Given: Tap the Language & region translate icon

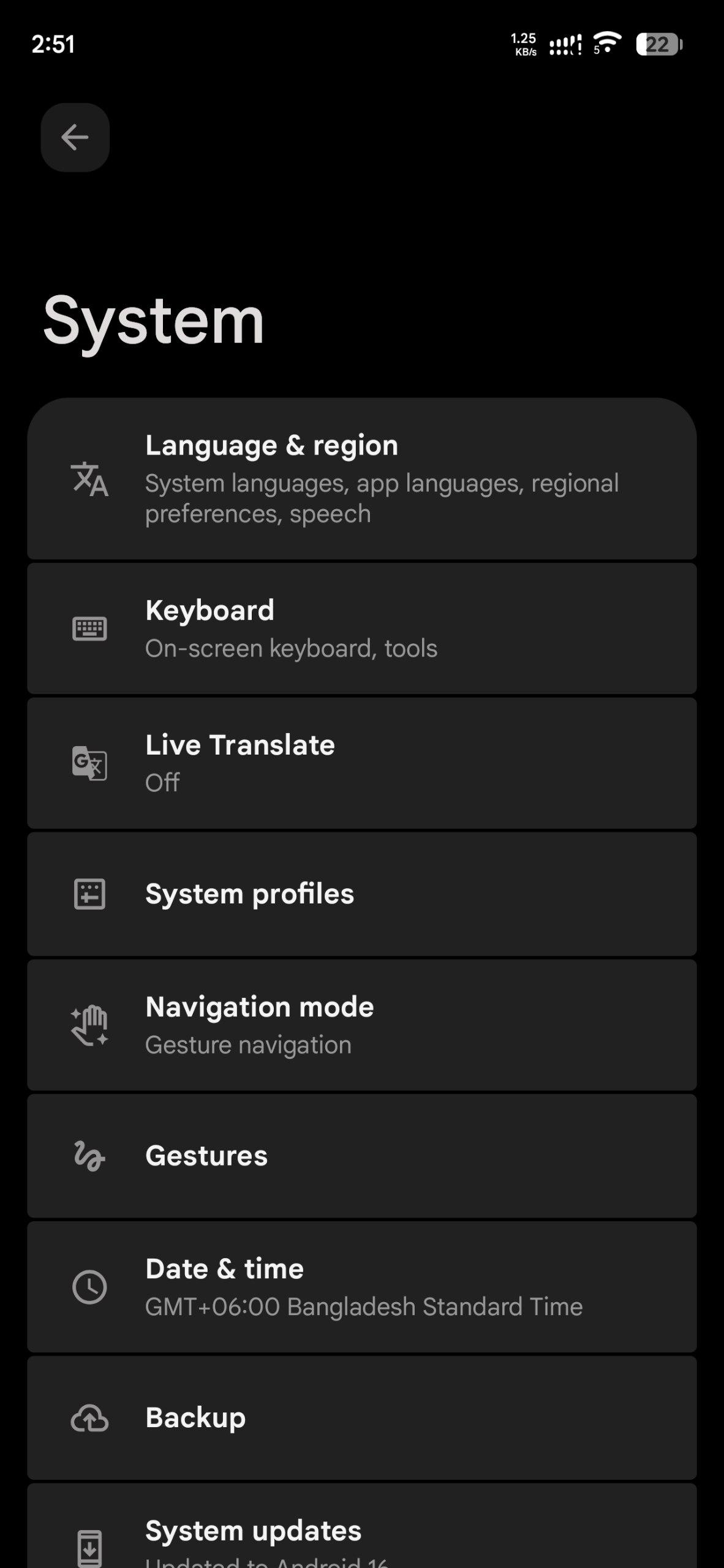Looking at the screenshot, I should coord(89,480).
